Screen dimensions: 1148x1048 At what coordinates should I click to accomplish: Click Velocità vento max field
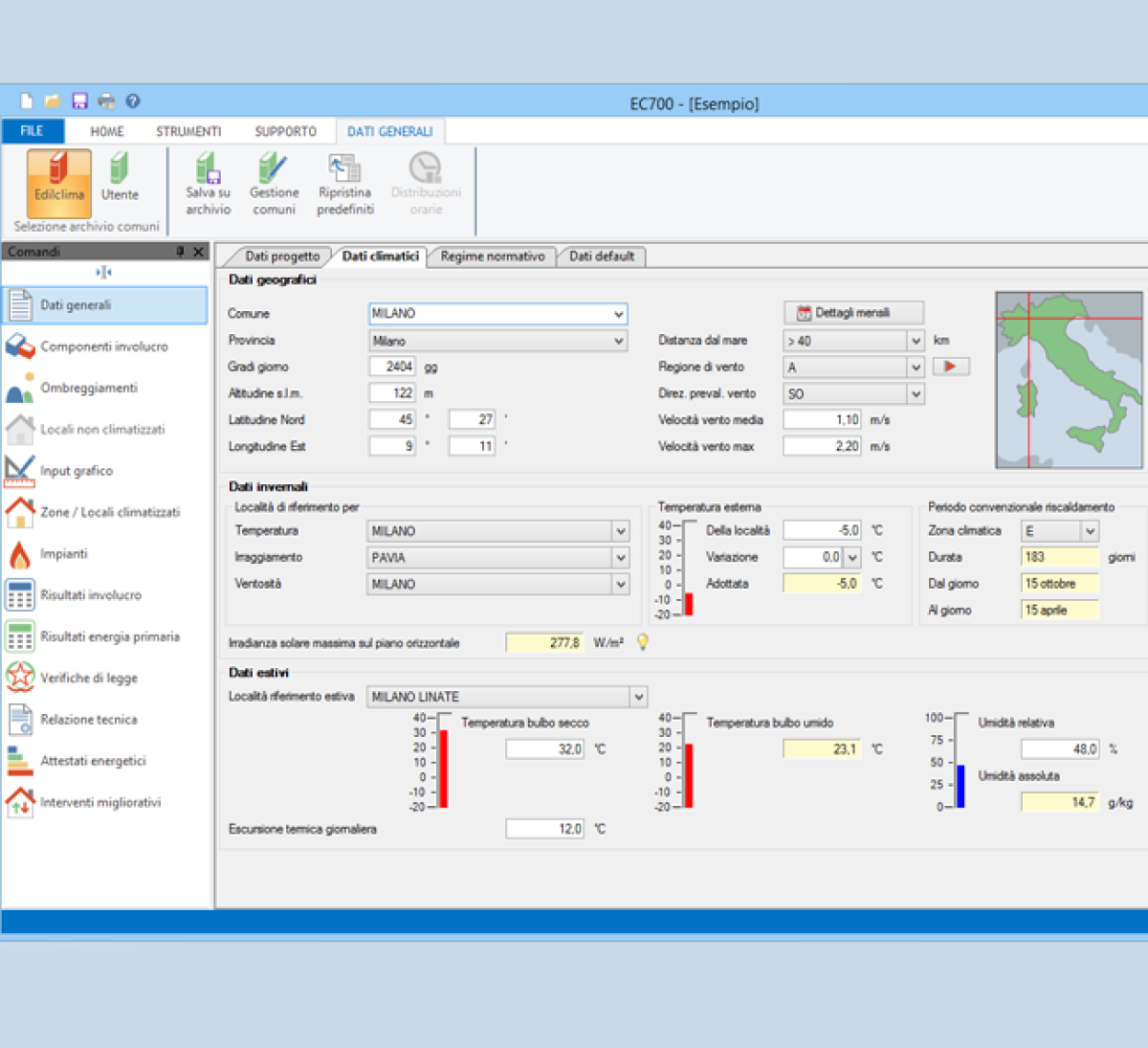822,446
